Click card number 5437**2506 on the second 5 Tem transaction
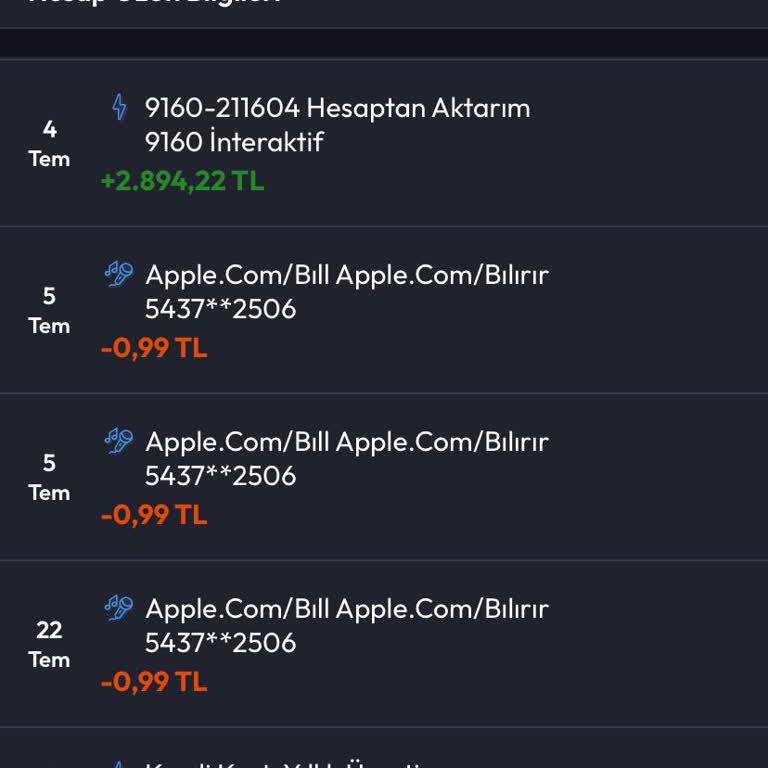Screen dimensions: 768x768 pos(220,475)
